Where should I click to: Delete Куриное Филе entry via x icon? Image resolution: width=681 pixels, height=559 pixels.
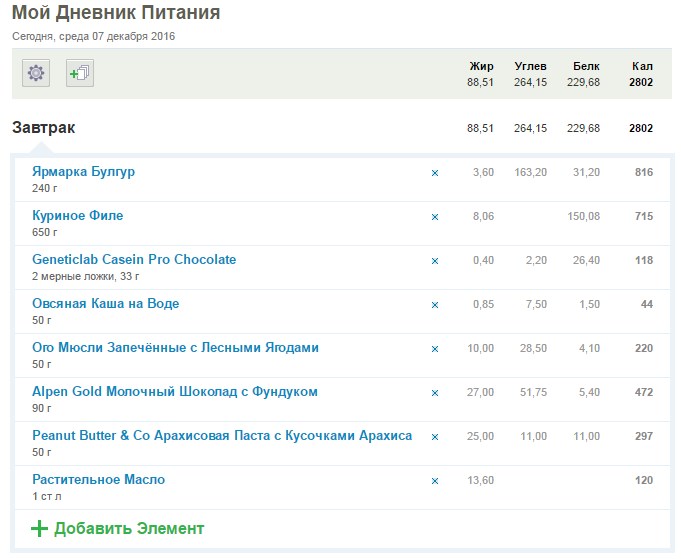click(434, 217)
